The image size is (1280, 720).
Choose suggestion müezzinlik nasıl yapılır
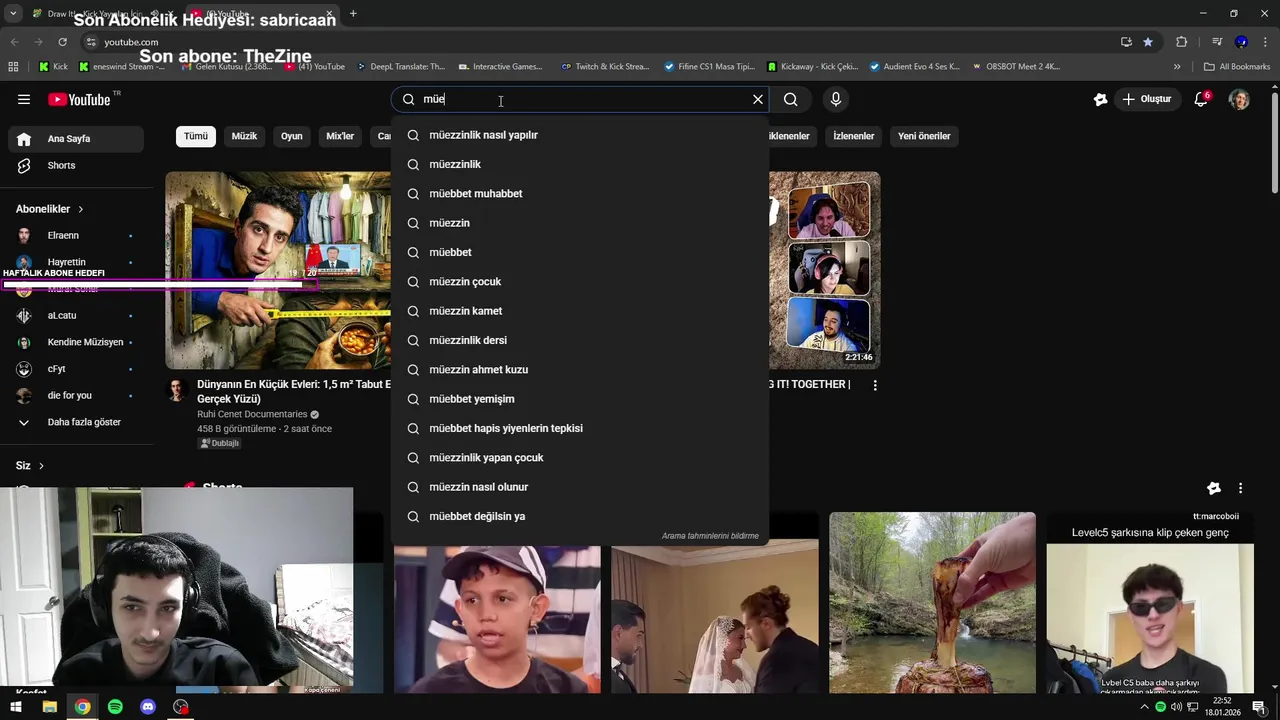[580, 135]
